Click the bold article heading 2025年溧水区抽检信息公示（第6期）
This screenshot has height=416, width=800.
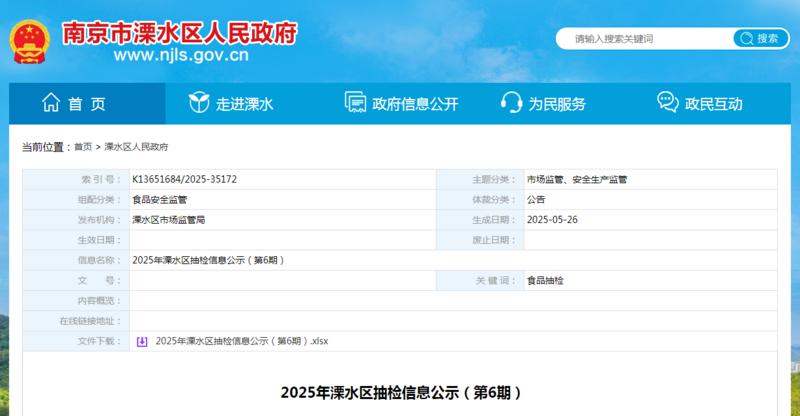point(401,393)
